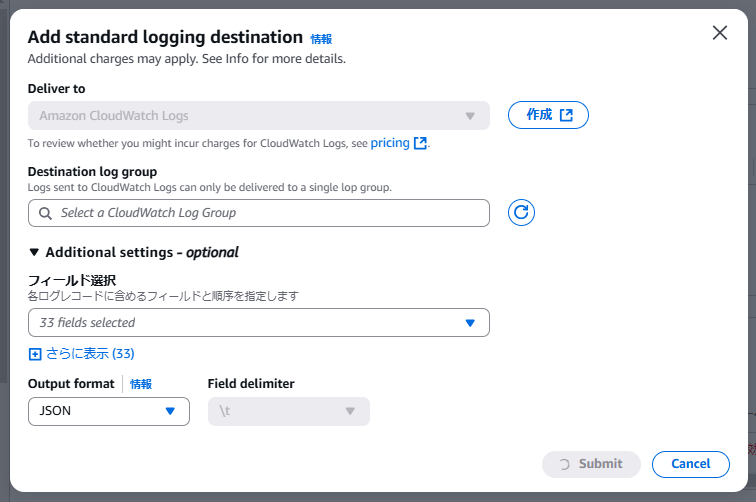Refresh the log group list
This screenshot has height=502, width=756.
[x=521, y=212]
